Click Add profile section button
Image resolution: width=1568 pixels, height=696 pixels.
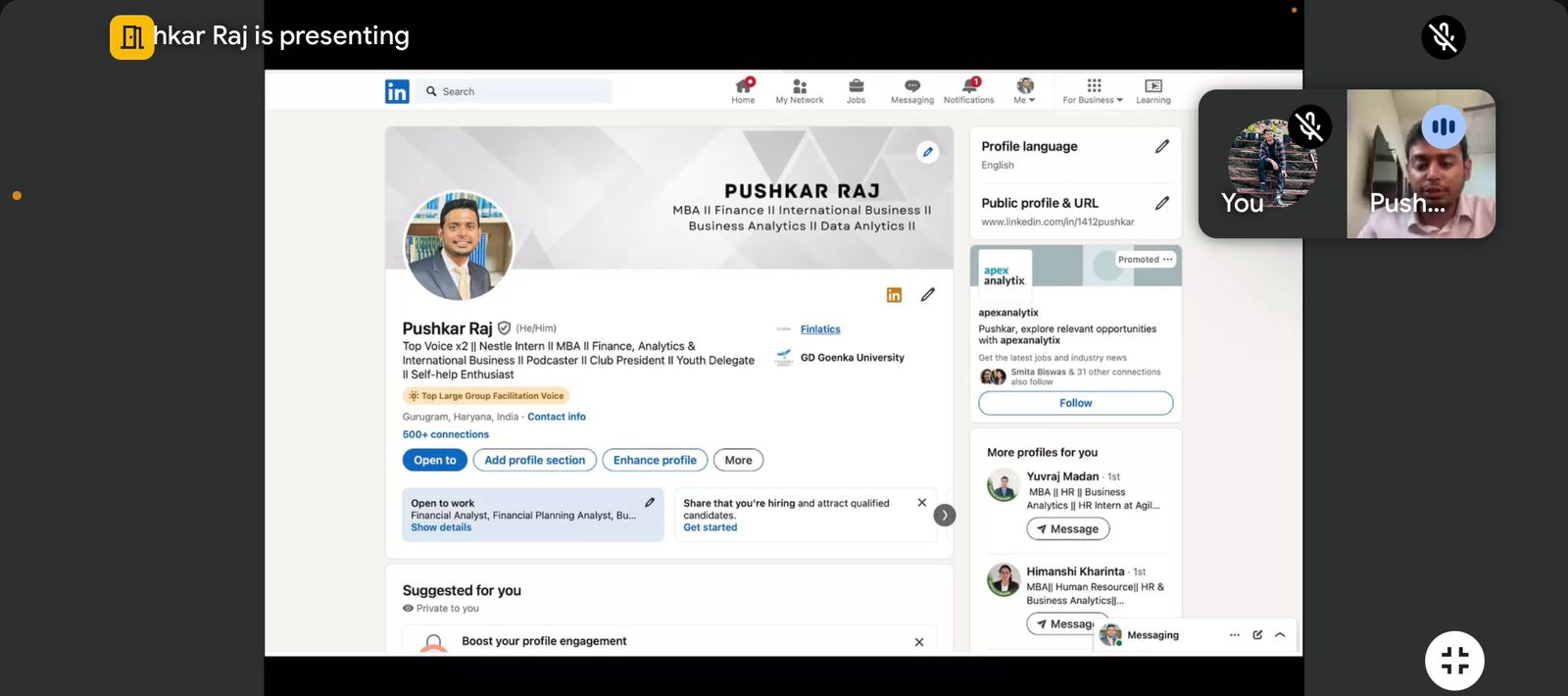point(534,460)
